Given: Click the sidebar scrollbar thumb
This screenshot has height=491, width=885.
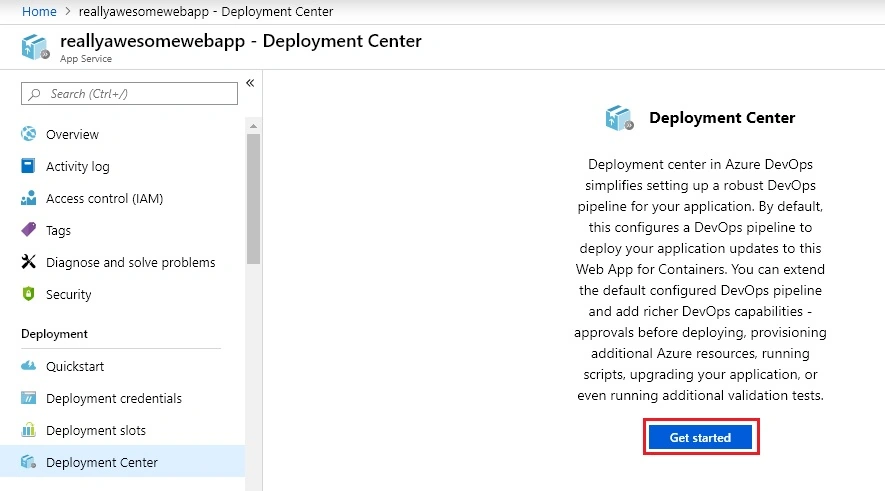Looking at the screenshot, I should pos(253,199).
